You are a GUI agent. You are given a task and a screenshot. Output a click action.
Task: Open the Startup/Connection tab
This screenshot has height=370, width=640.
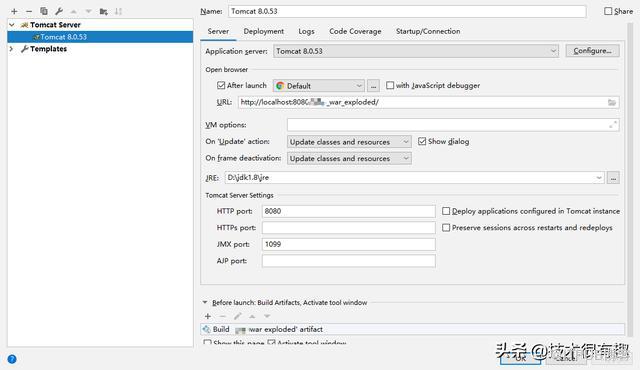point(428,31)
